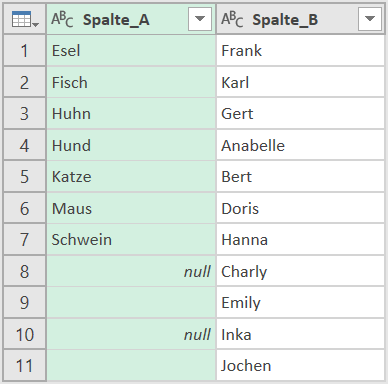Click the cell containing Doris
This screenshot has width=388, height=384.
(300, 208)
